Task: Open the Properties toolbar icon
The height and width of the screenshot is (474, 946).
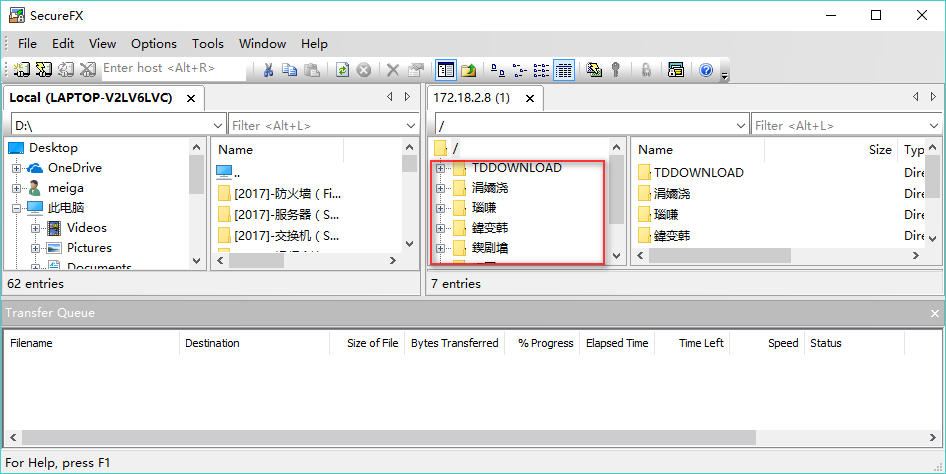Action: (416, 70)
